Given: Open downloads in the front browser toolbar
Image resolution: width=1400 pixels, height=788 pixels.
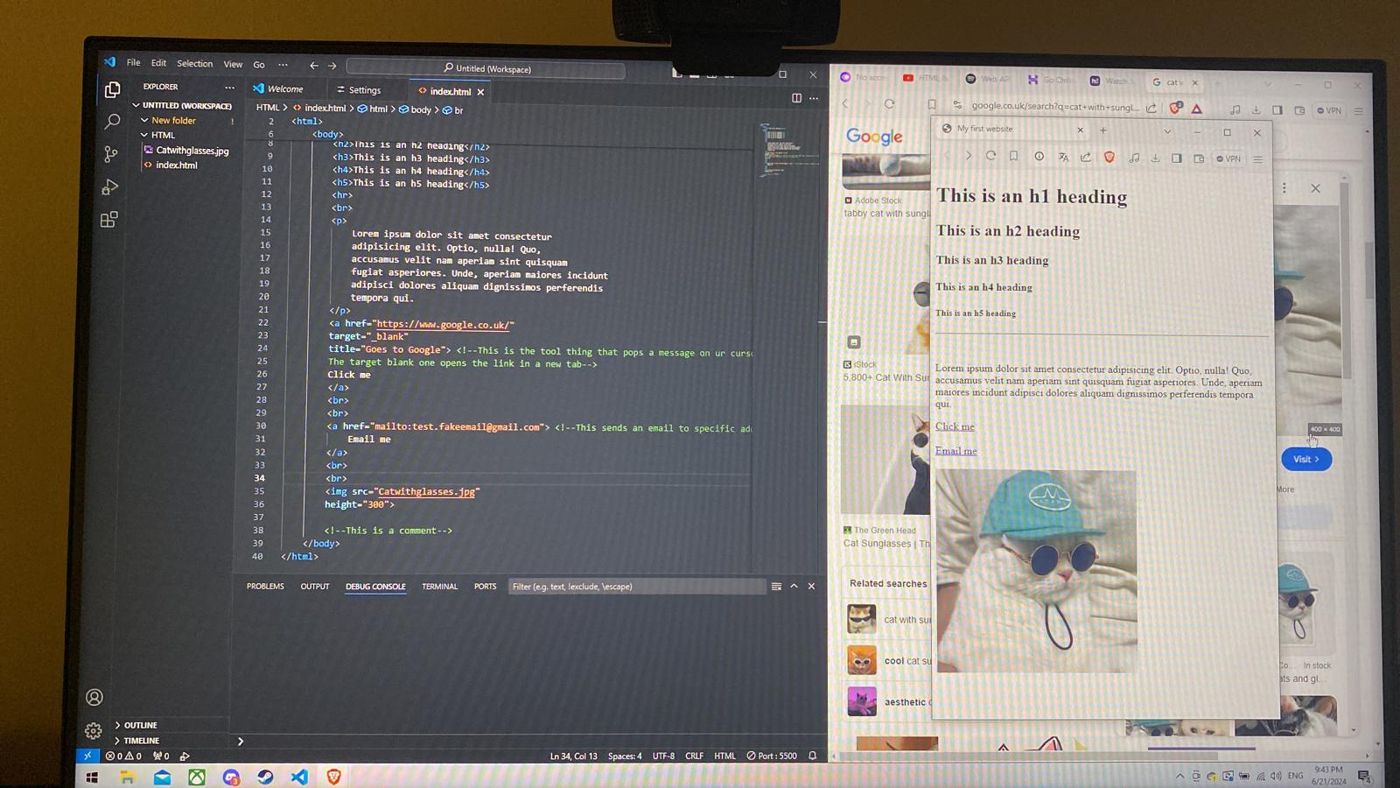Looking at the screenshot, I should (1156, 158).
